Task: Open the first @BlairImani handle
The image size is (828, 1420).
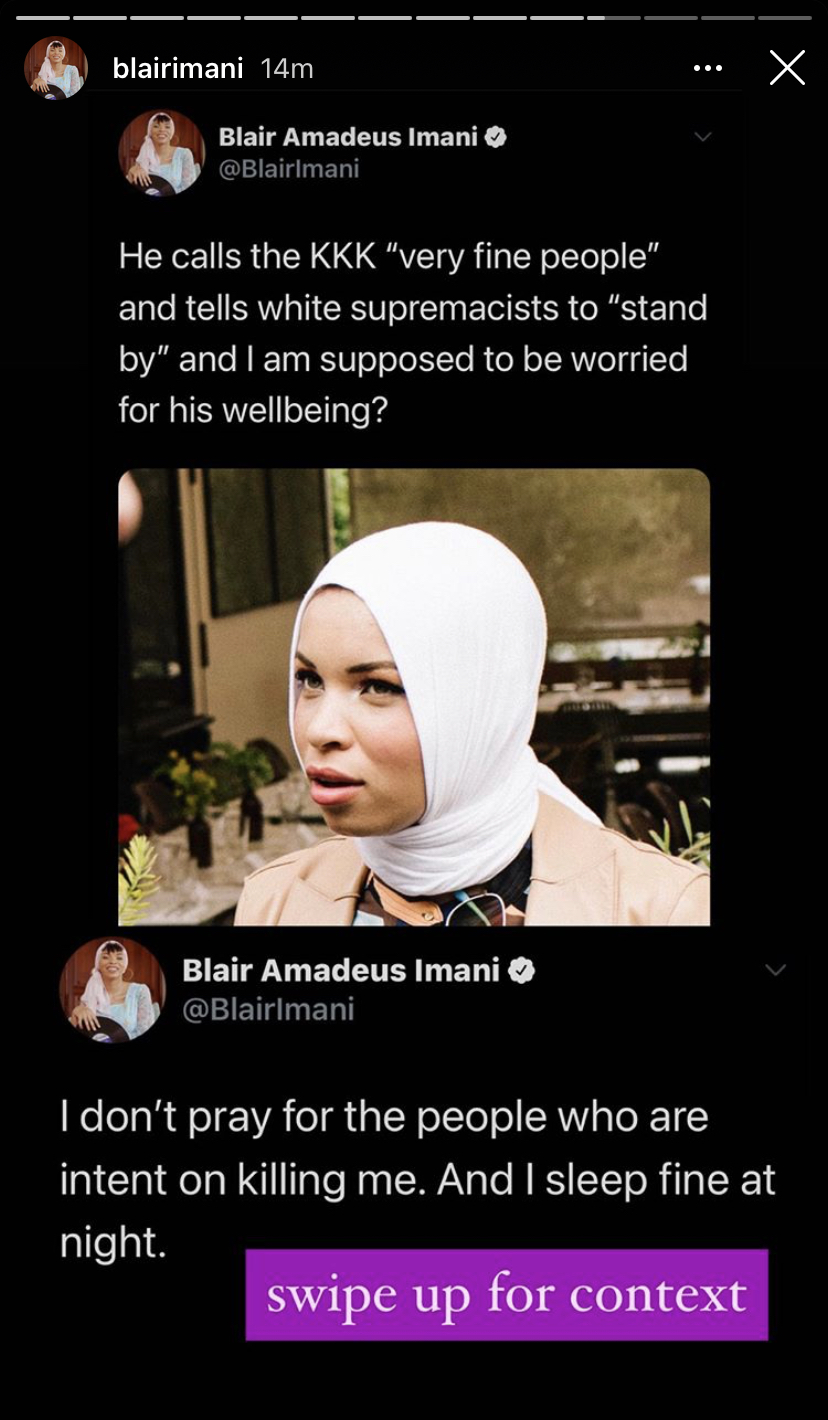Action: tap(289, 169)
